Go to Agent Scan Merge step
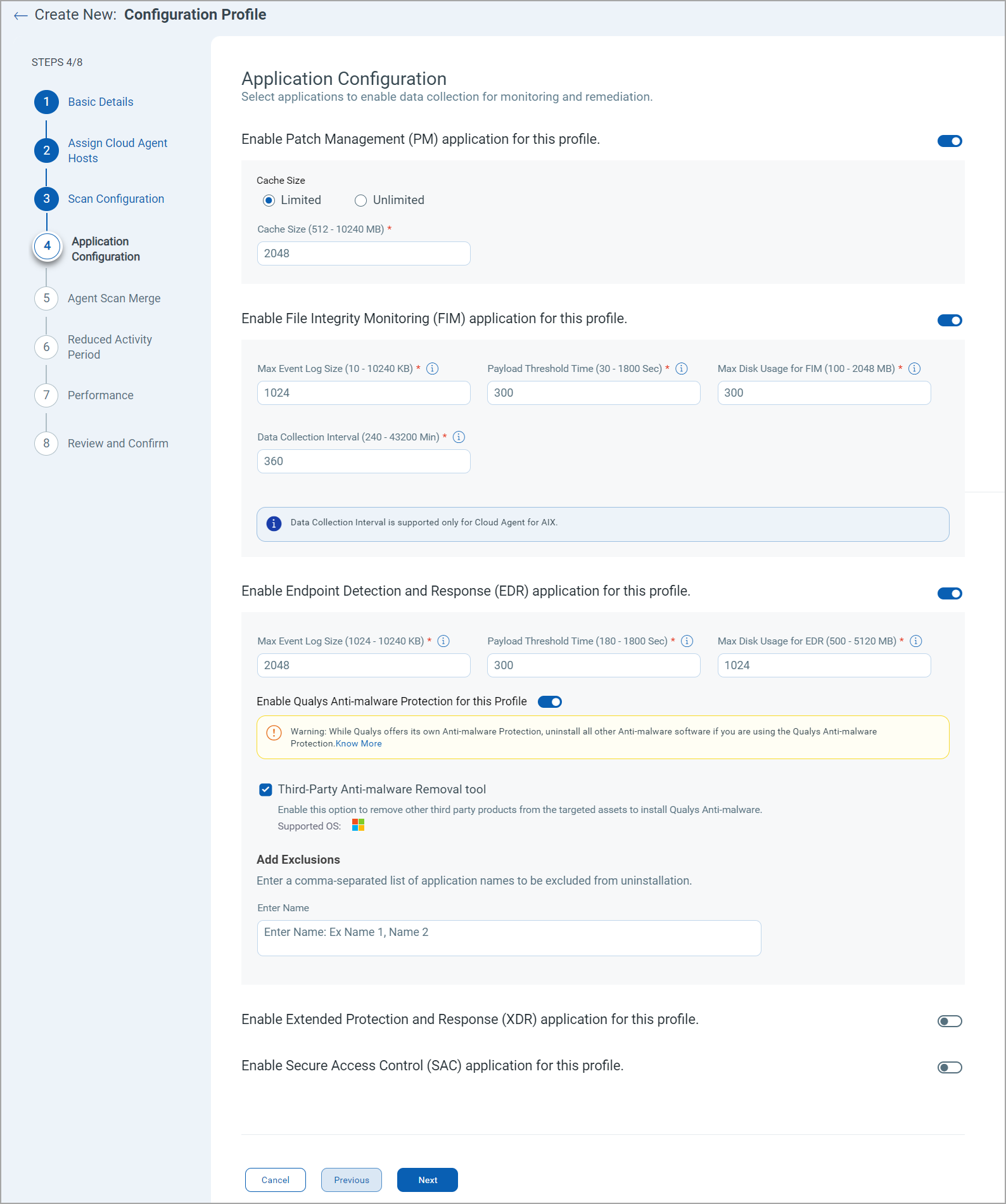This screenshot has width=1006, height=1204. (114, 298)
